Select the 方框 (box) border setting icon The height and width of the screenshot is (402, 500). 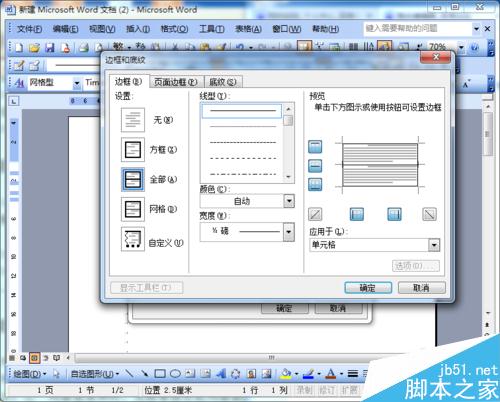pos(133,150)
